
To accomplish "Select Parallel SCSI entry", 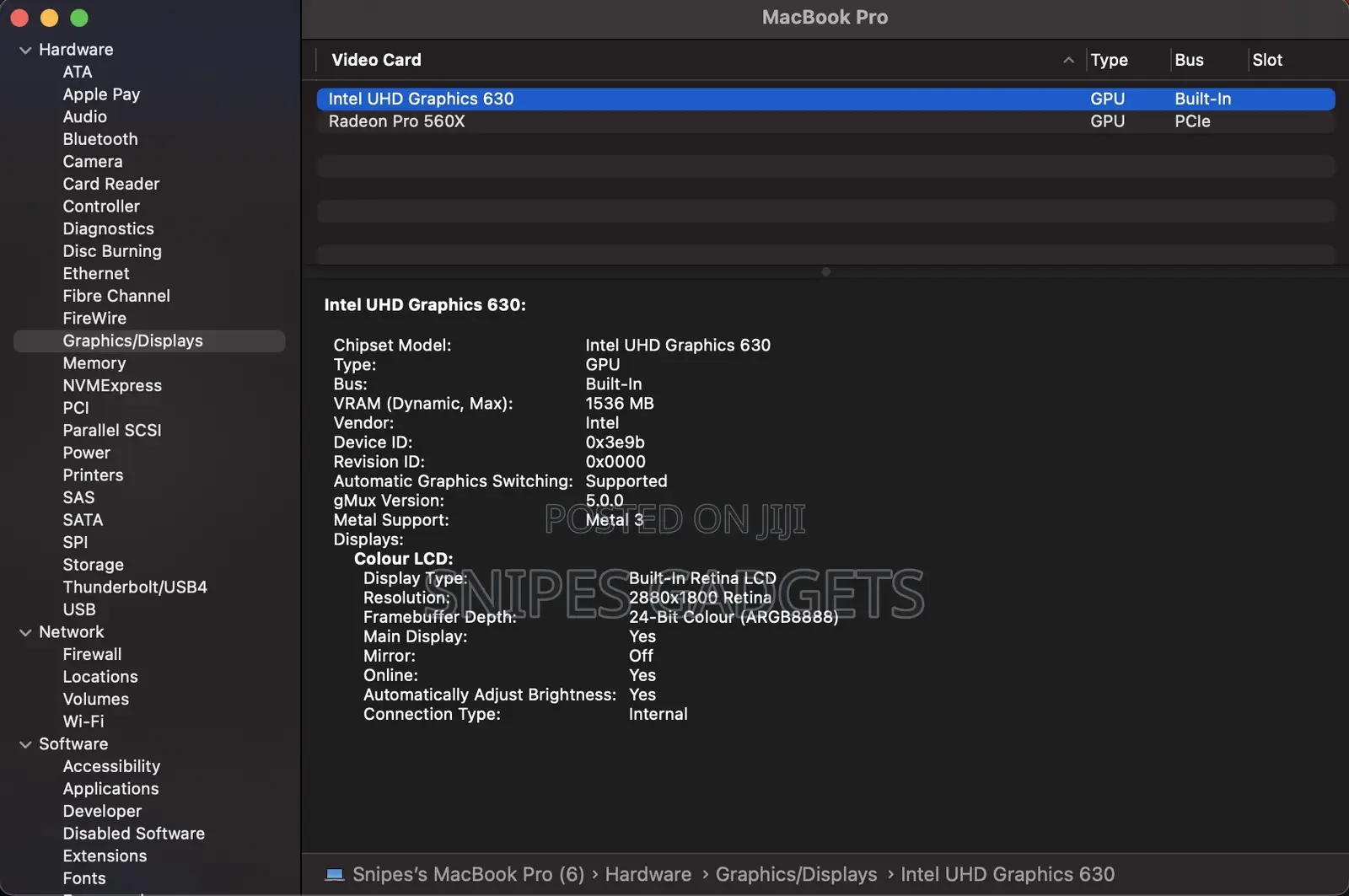I will click(x=112, y=431).
